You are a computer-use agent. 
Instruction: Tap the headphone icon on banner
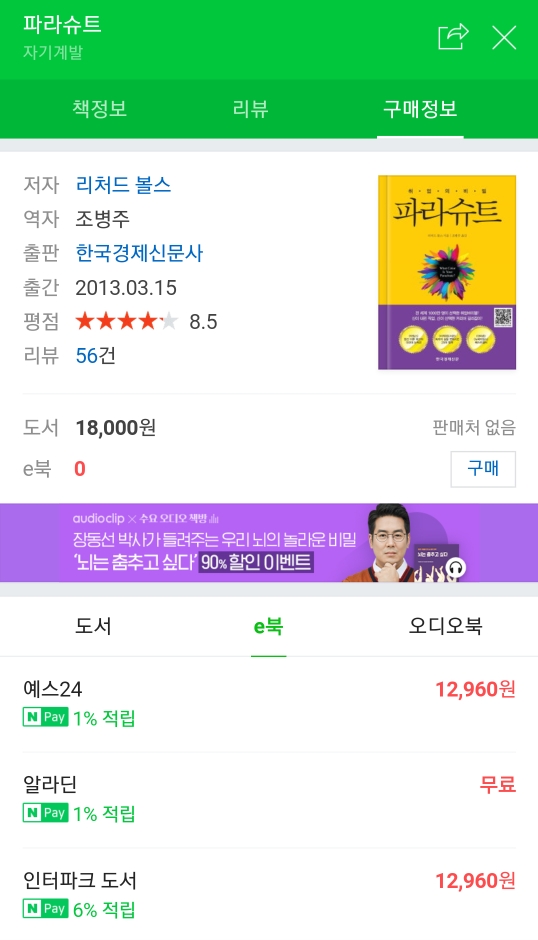pyautogui.click(x=456, y=567)
